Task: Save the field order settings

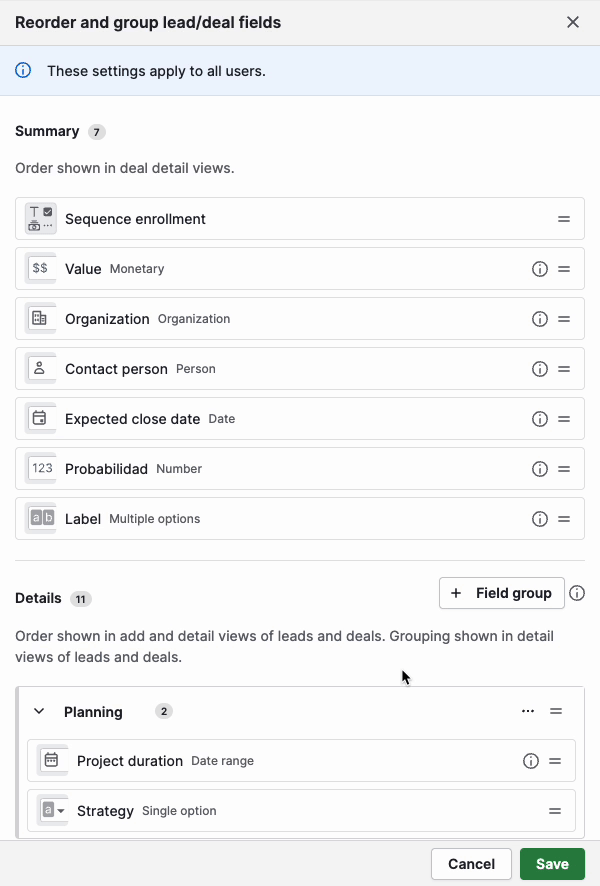Action: (552, 864)
